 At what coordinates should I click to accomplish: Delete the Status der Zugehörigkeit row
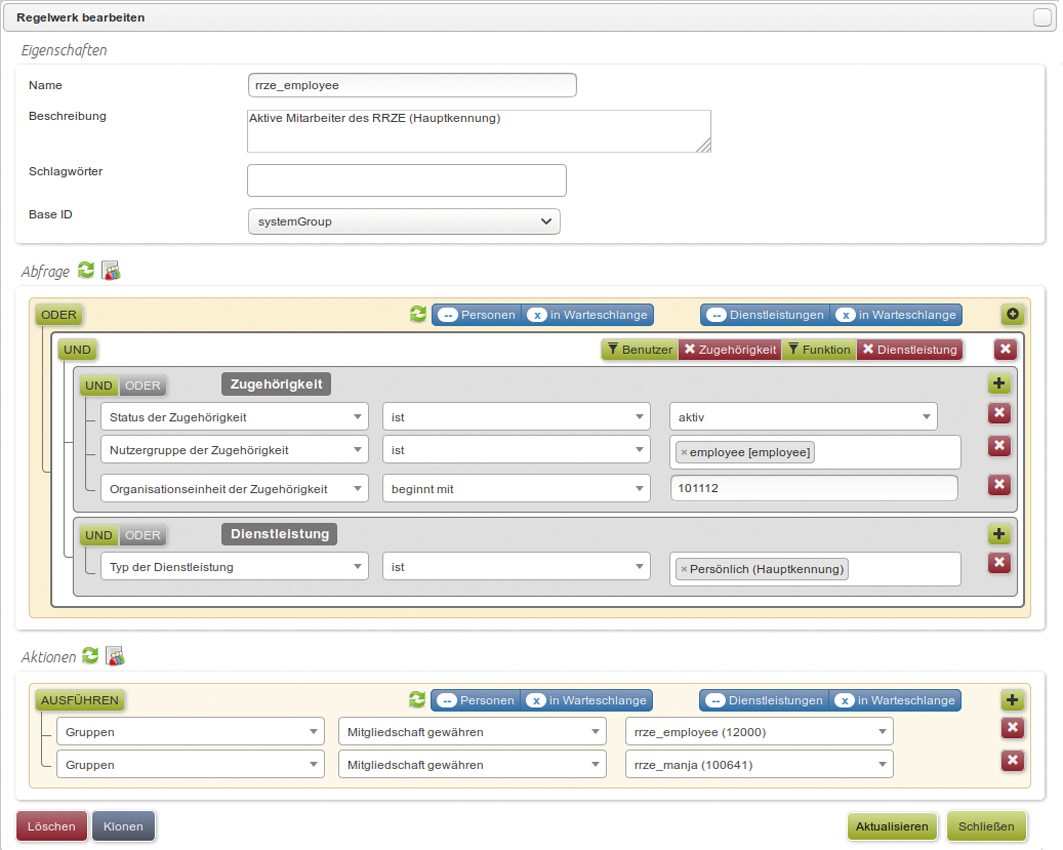(998, 414)
